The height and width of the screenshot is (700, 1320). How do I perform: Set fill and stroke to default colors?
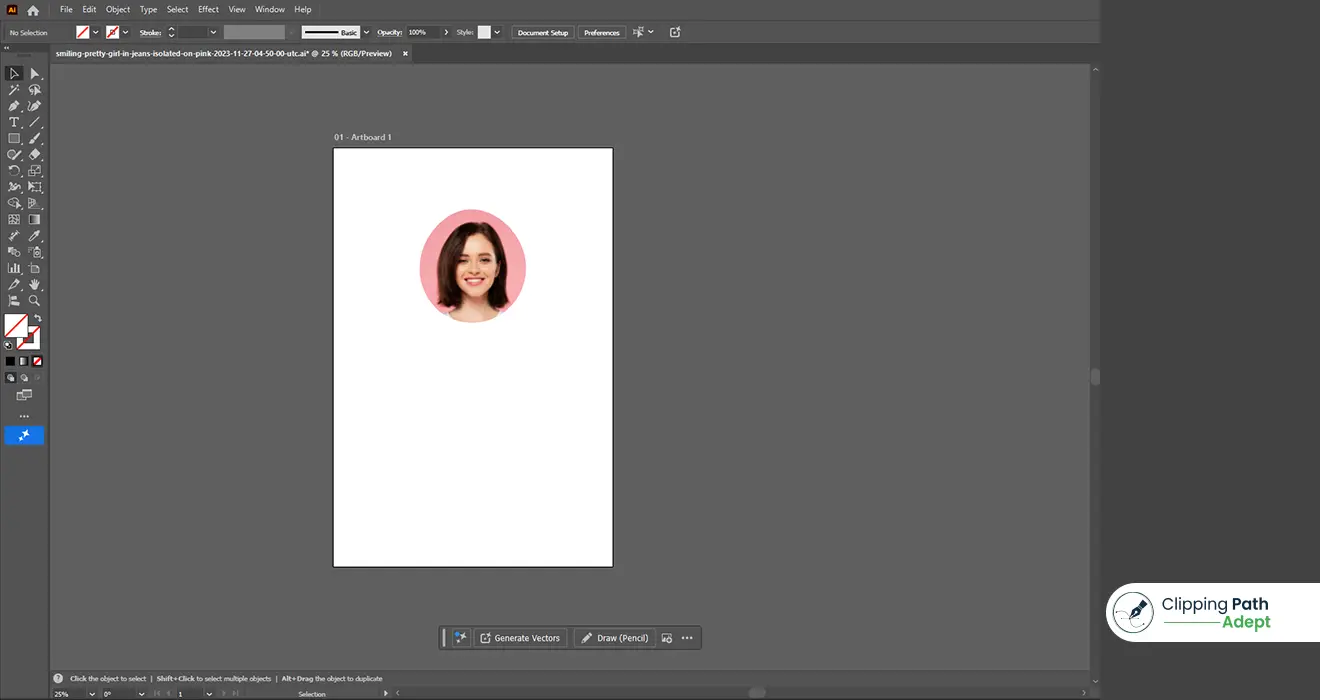click(8, 345)
